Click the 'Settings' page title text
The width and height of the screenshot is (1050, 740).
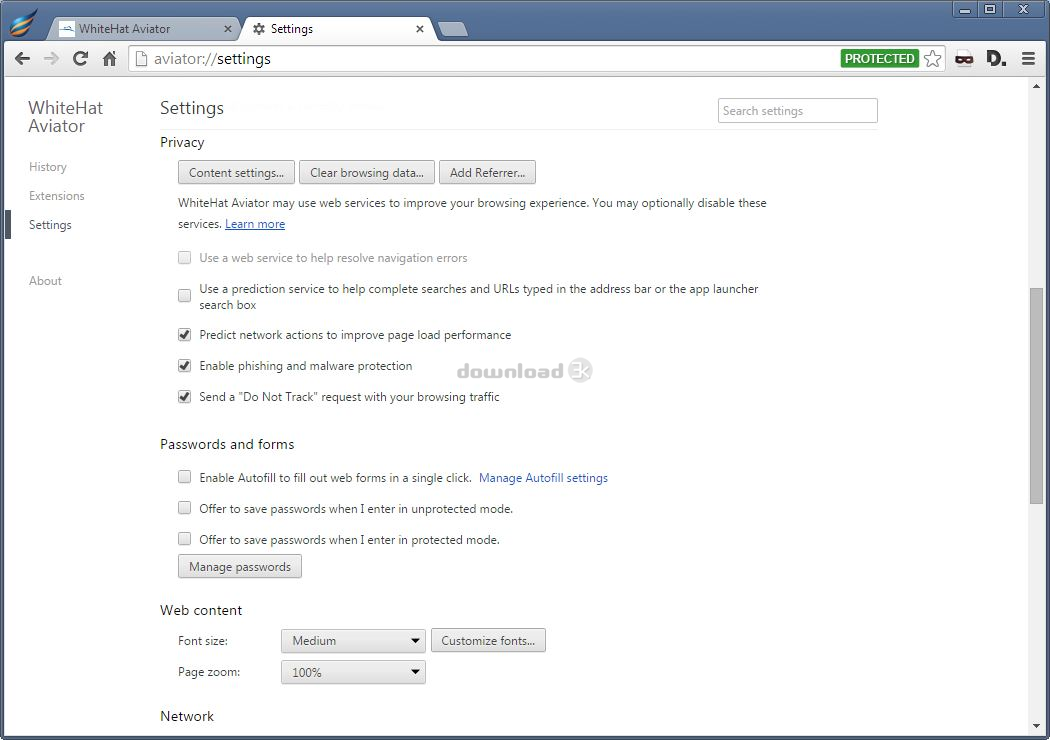(192, 108)
